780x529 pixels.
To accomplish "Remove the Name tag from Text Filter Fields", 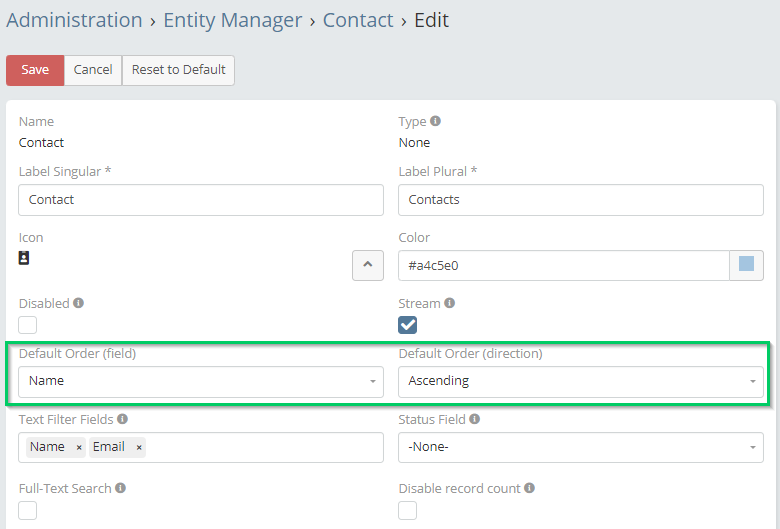I will tap(79, 447).
